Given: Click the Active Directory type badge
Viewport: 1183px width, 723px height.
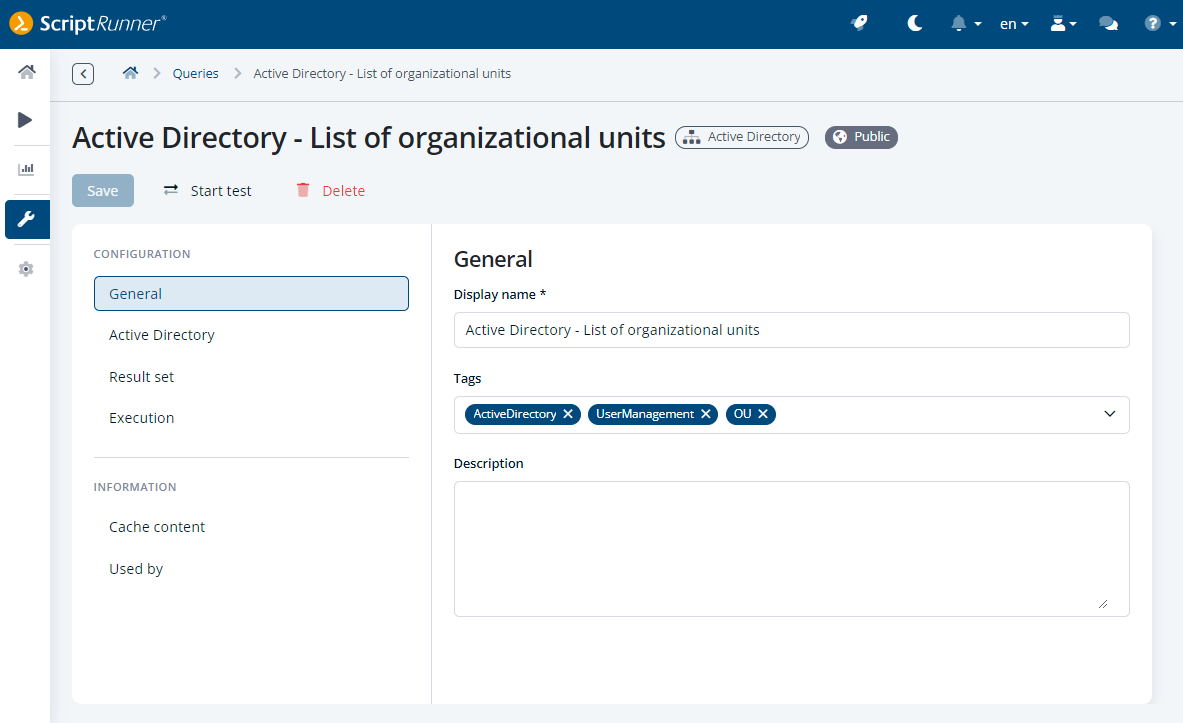Looking at the screenshot, I should pos(742,137).
